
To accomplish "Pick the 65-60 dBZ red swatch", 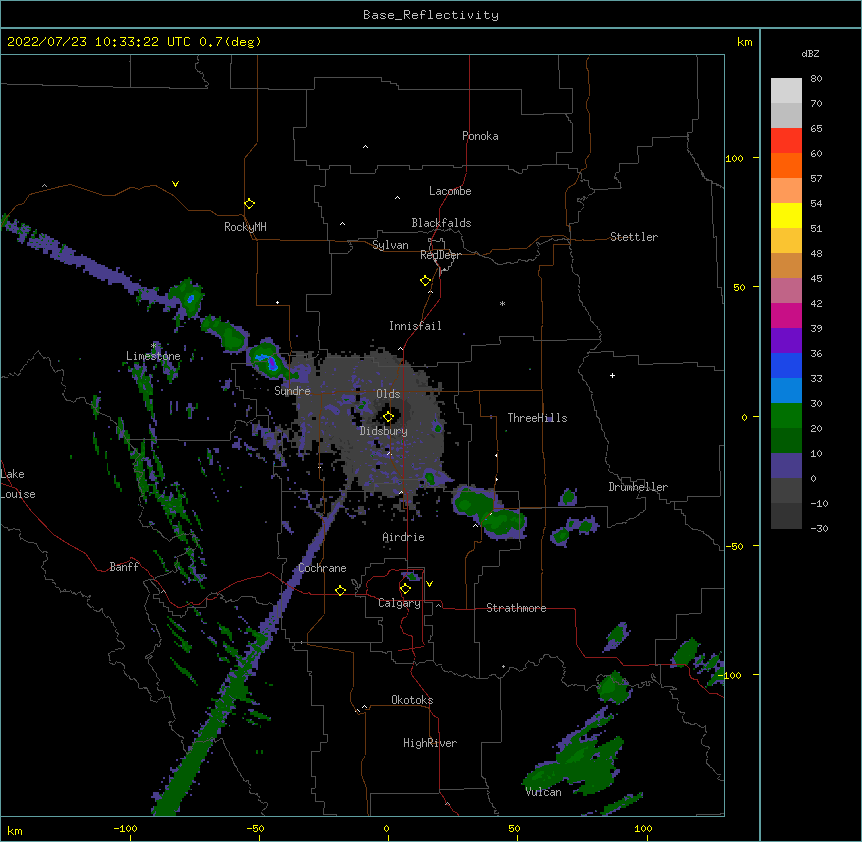I will coord(786,140).
